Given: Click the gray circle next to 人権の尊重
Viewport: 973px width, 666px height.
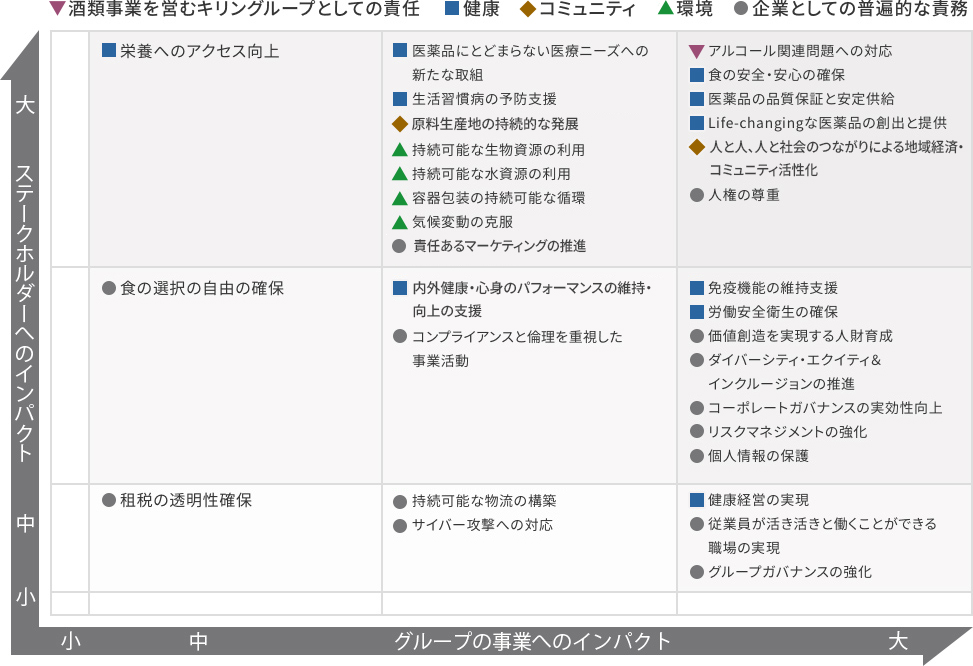Looking at the screenshot, I should click(697, 195).
